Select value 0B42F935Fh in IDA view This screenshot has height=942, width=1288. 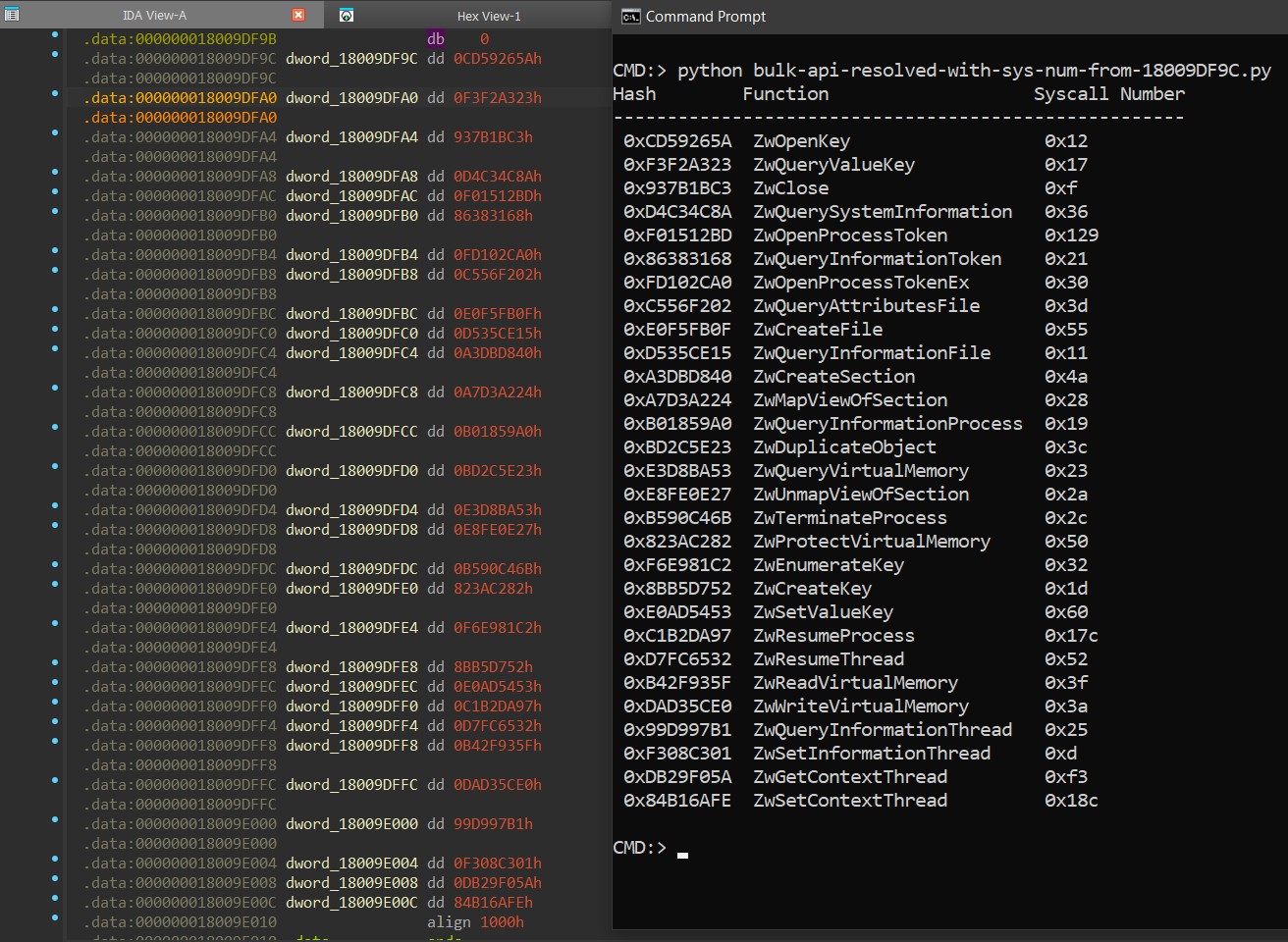498,746
